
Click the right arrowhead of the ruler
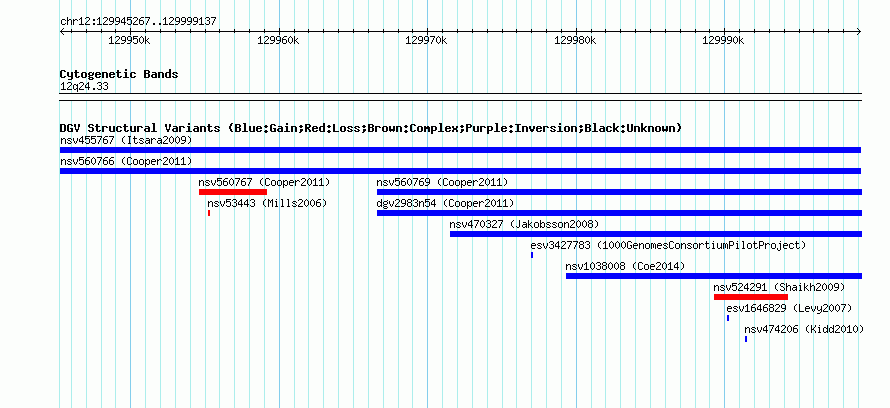click(x=859, y=32)
